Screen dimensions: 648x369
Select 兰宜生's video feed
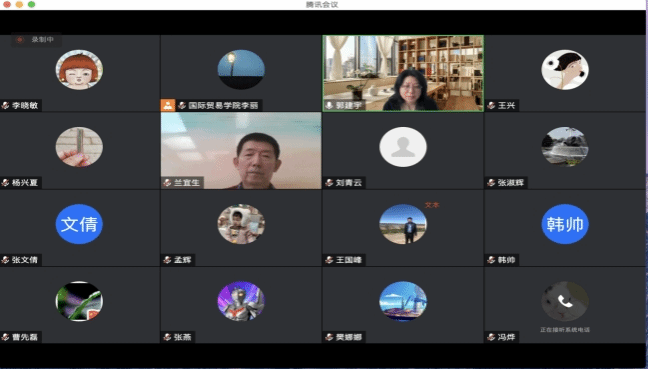[x=241, y=150]
